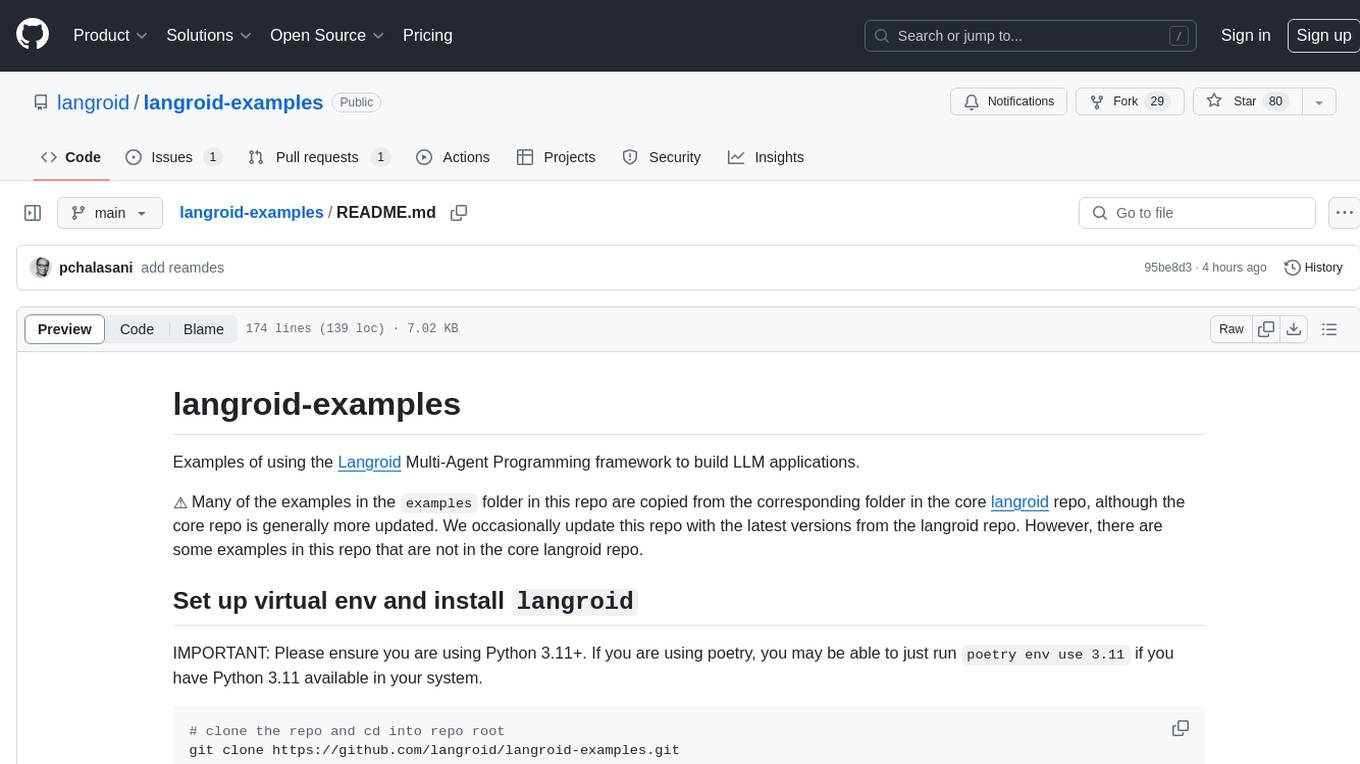Click the Set up virtual env heading
This screenshot has width=1360, height=764.
405,601
